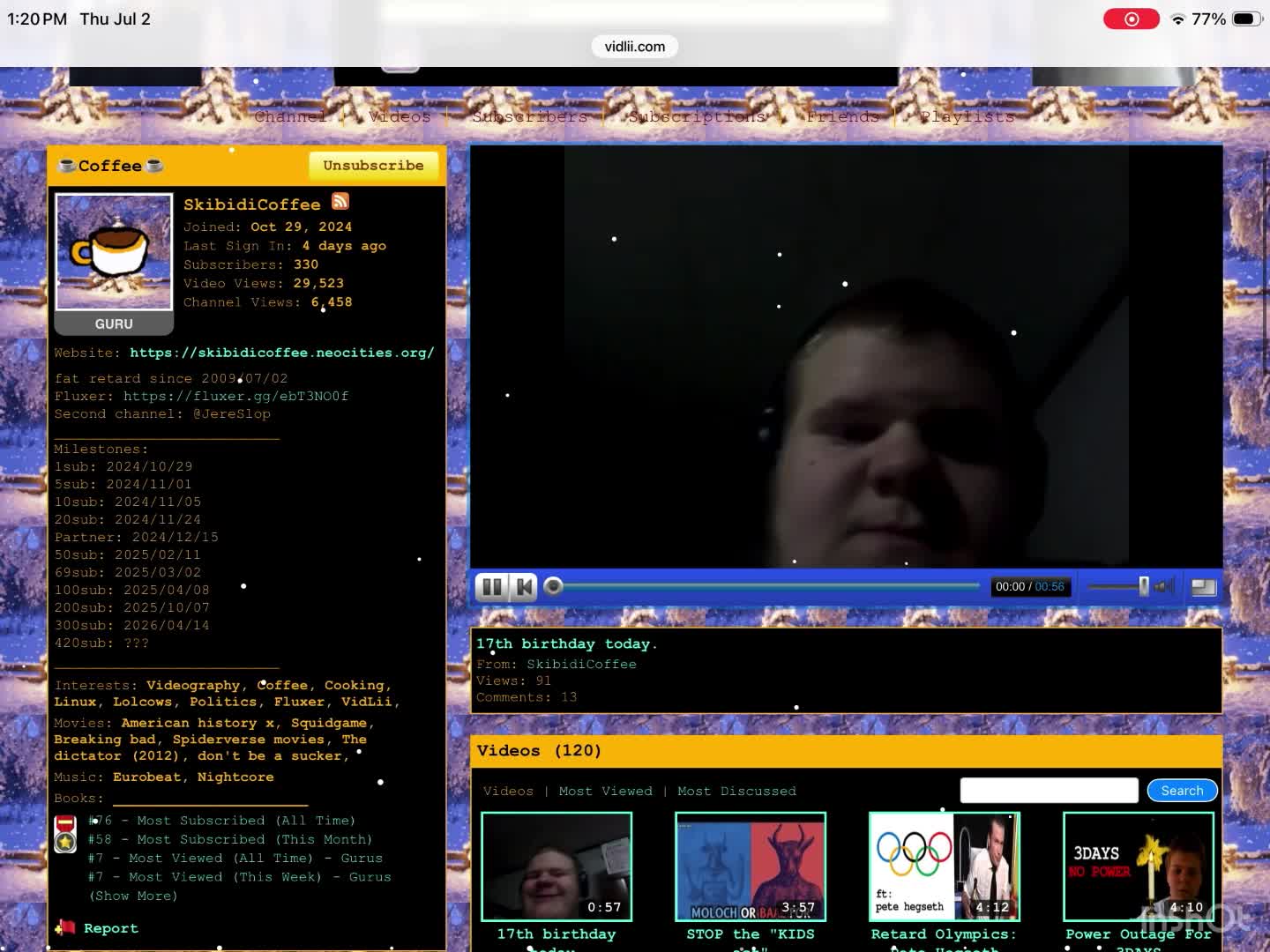Expand achievements with Show More
This screenshot has height=952, width=1270.
(x=133, y=896)
